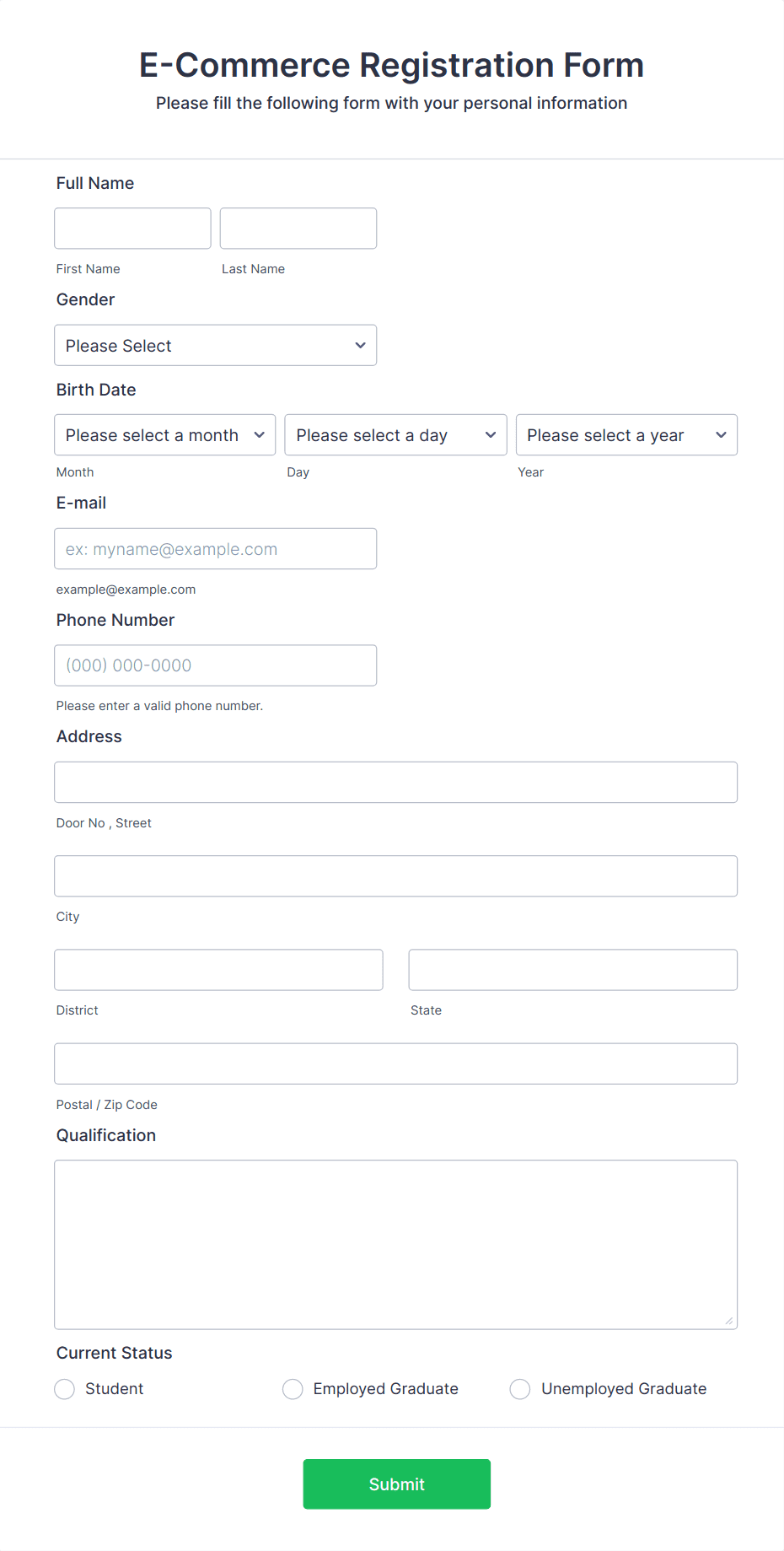Screen dimensions: 784x1551
Task: Select the Unemployed Graduate radio button
Action: coord(520,1388)
